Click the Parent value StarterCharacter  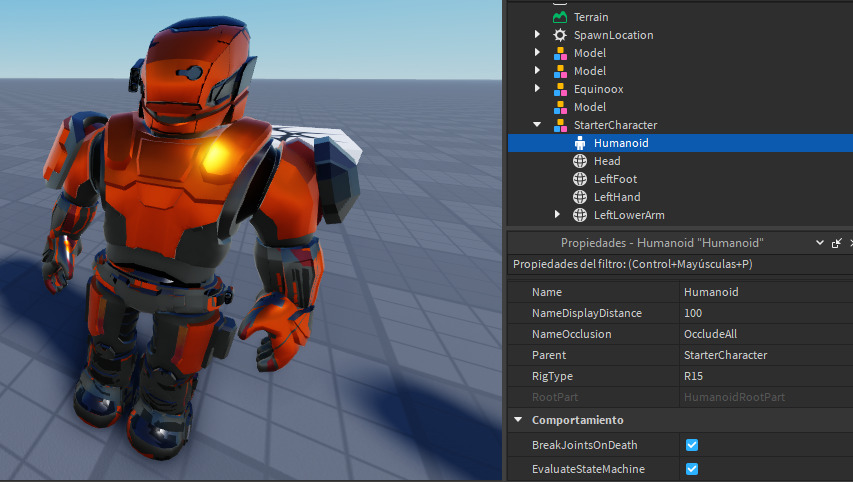pos(766,355)
